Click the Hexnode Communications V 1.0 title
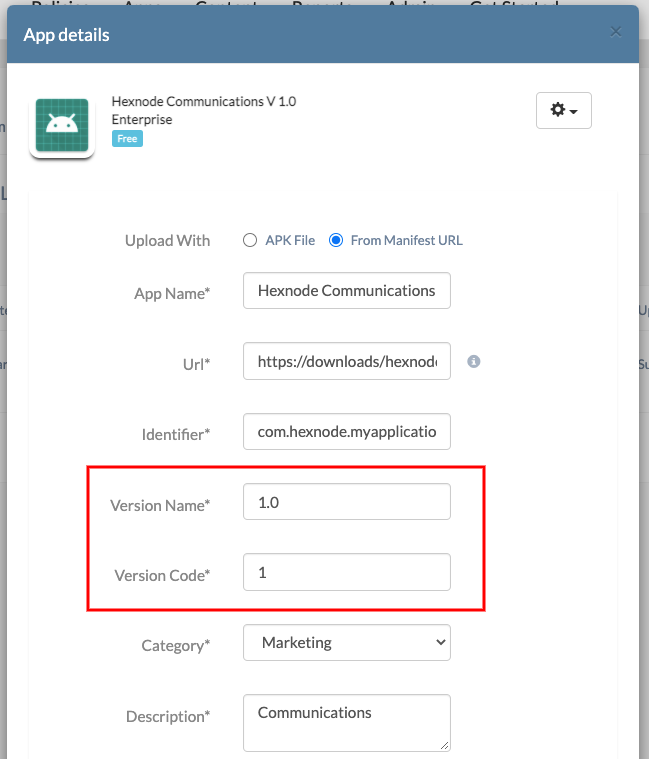This screenshot has height=759, width=649. pyautogui.click(x=204, y=102)
